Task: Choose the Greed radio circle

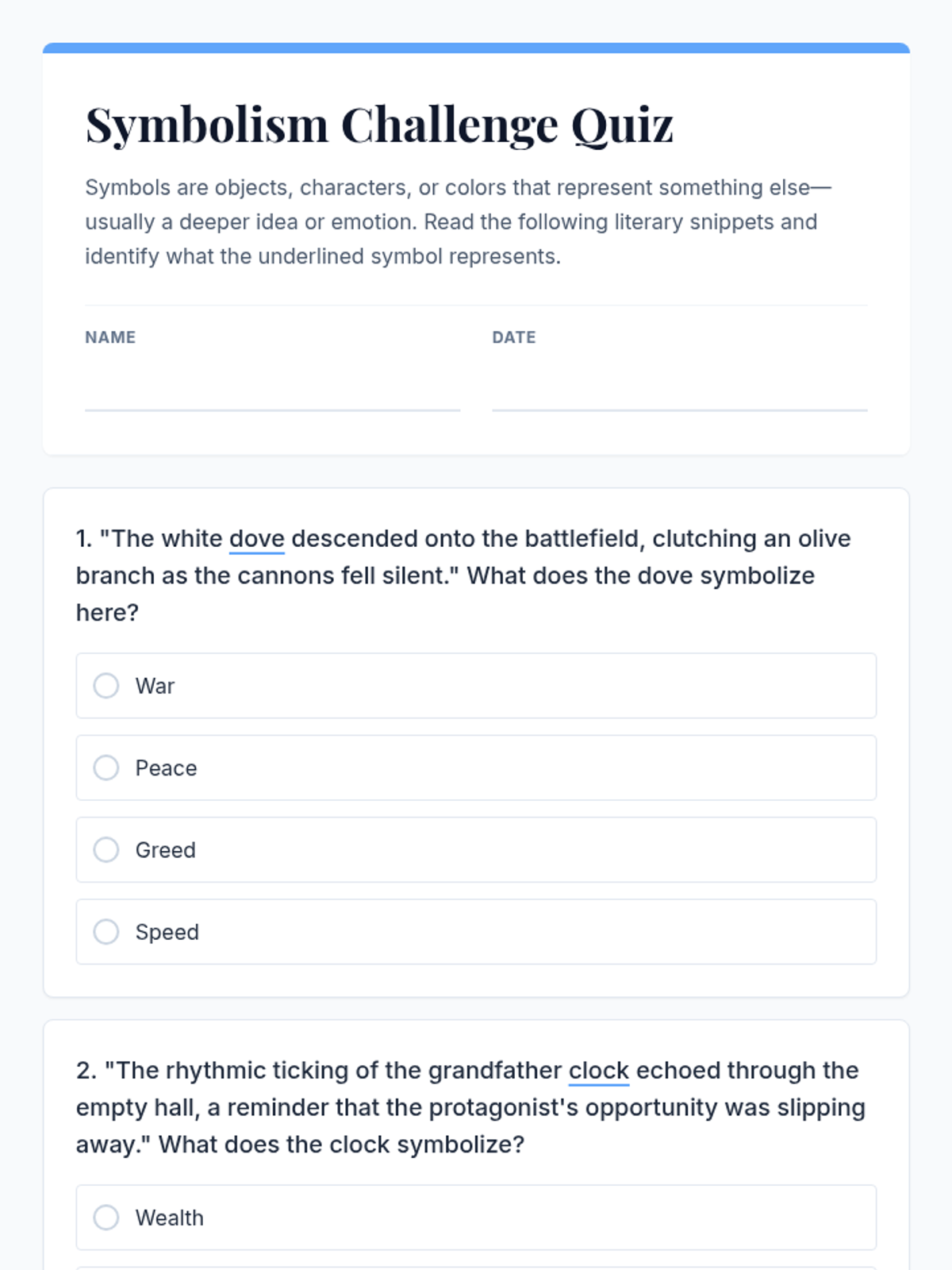Action: pos(106,850)
